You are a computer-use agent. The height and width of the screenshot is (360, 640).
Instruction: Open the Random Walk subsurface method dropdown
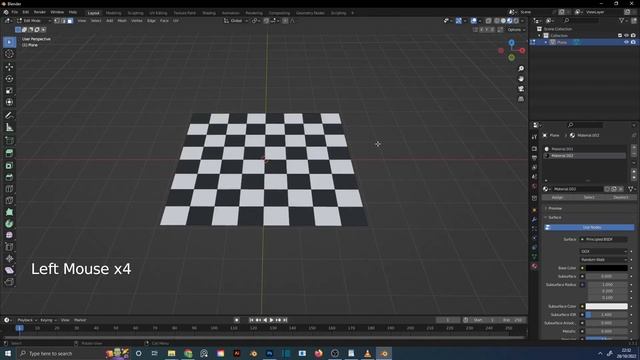[603, 260]
